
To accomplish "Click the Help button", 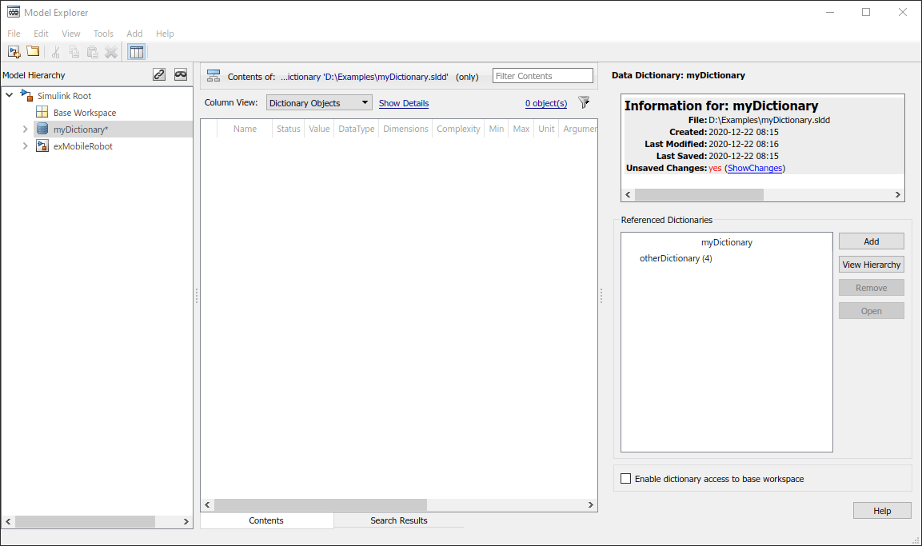I will [x=882, y=511].
